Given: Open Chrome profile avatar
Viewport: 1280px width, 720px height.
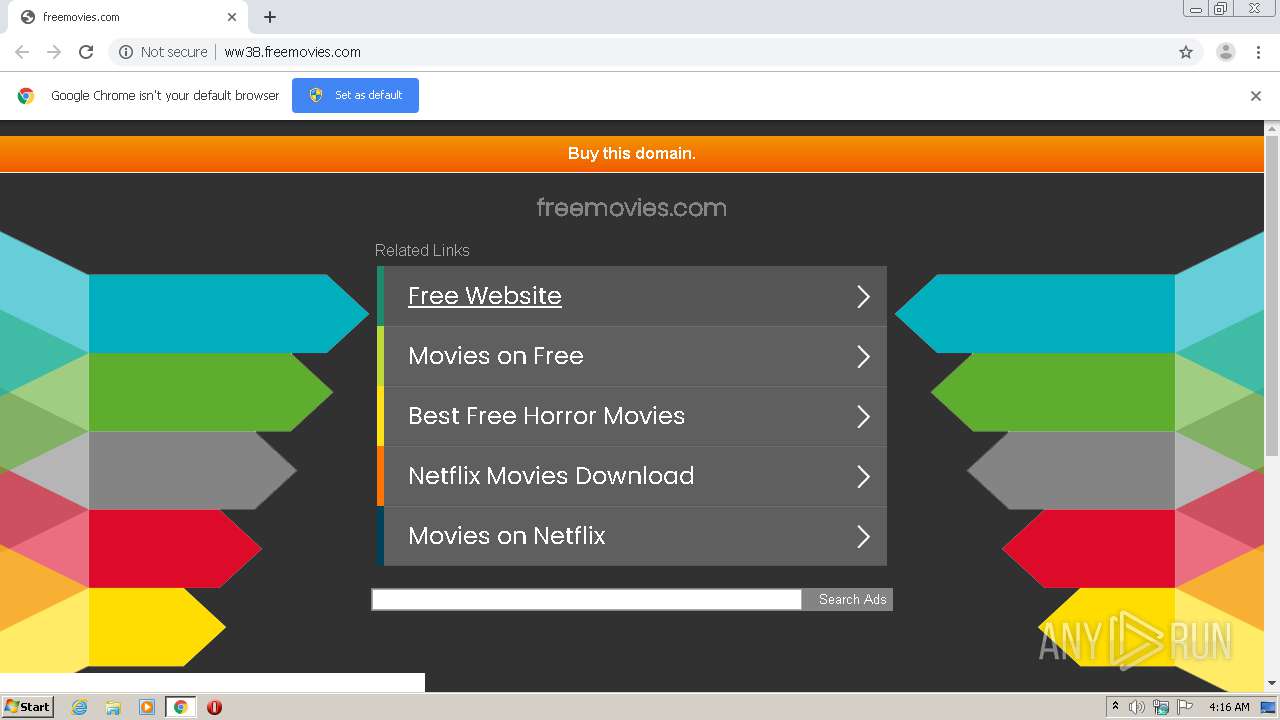Looking at the screenshot, I should [x=1226, y=52].
